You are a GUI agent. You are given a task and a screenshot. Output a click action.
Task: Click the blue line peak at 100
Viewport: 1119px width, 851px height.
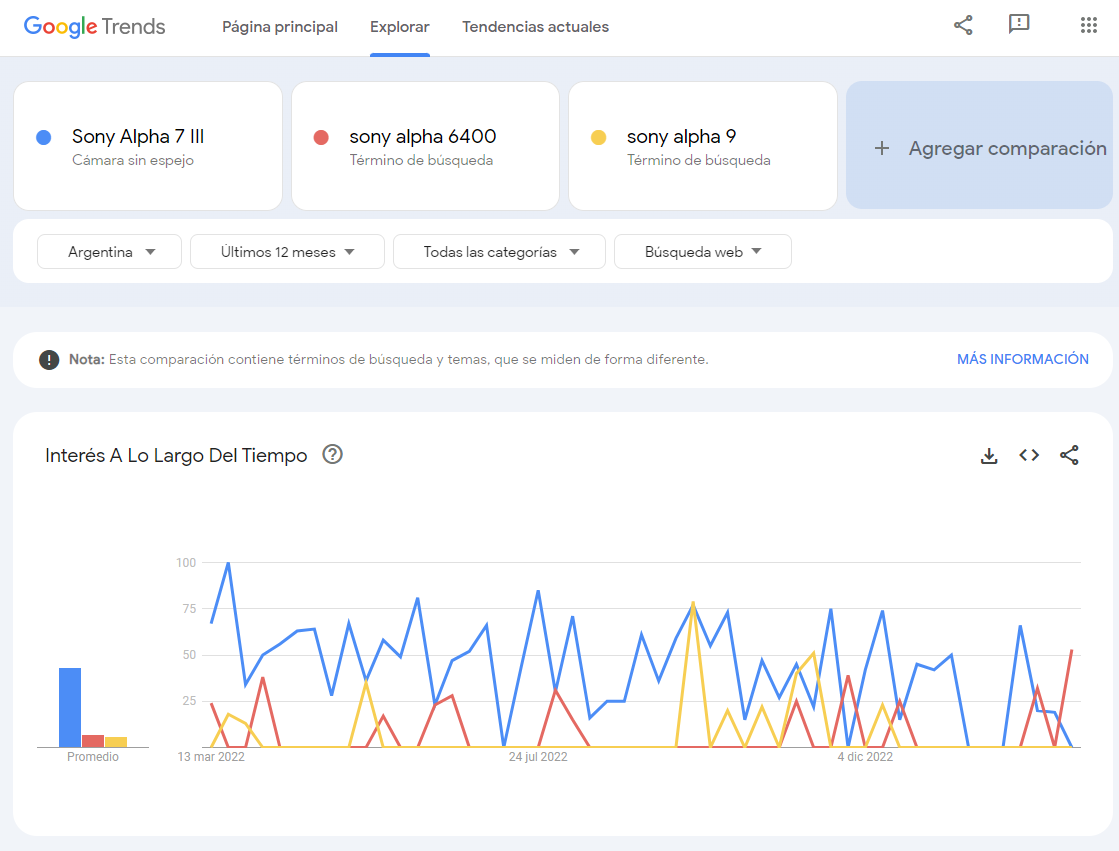pyautogui.click(x=228, y=563)
